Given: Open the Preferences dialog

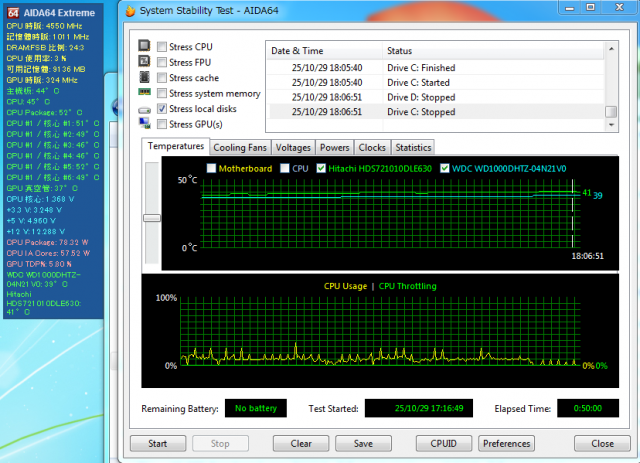Looking at the screenshot, I should (507, 443).
